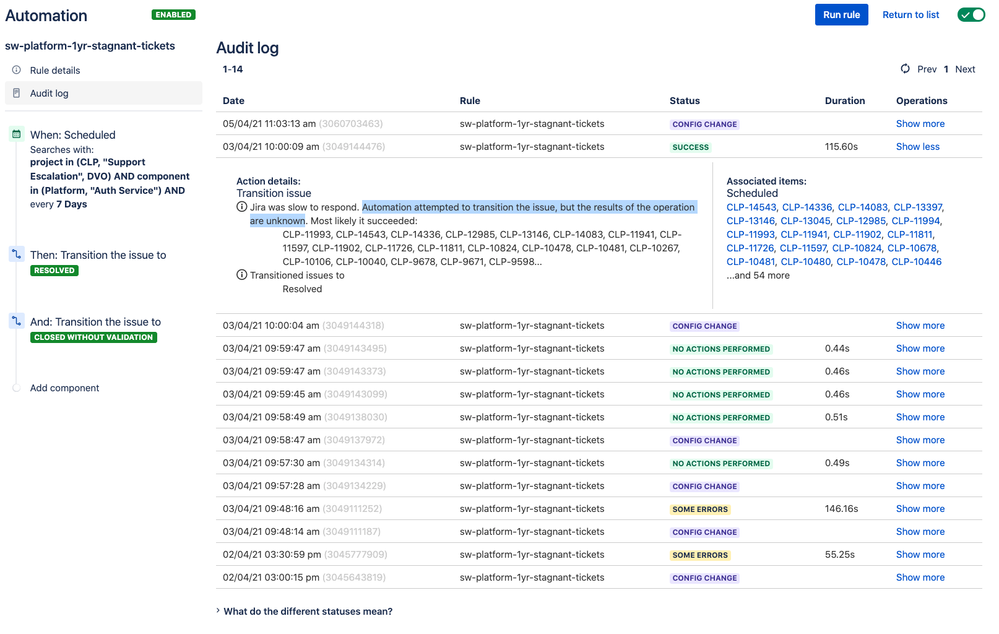The height and width of the screenshot is (634, 999).
Task: Select Audit log in sidebar
Action: (103, 93)
